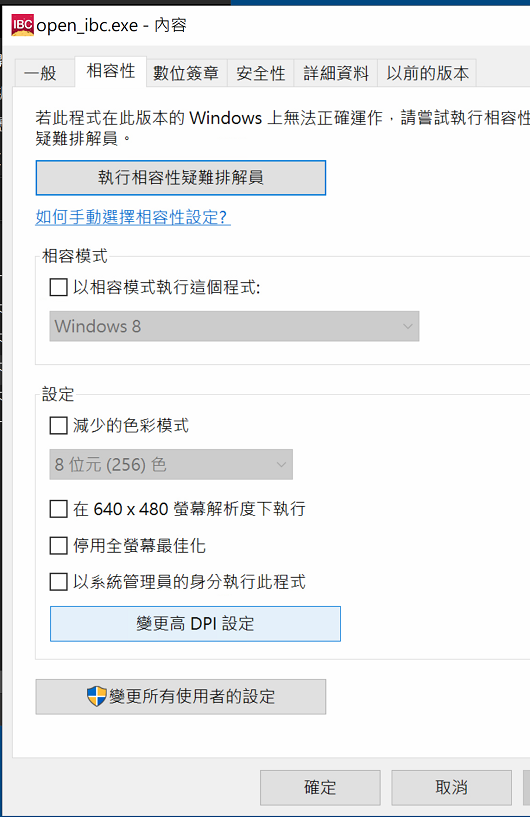The width and height of the screenshot is (530, 817).
Task: Check 以系統管理員的身分執行此程式
Action: (x=58, y=581)
